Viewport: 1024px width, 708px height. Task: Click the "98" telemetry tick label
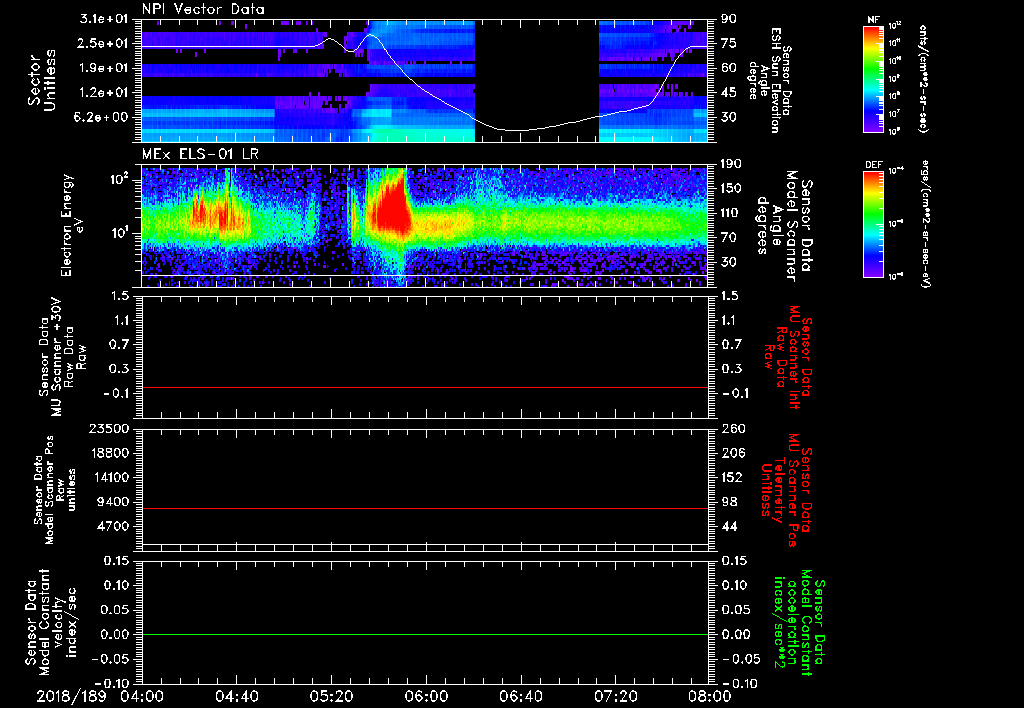(x=729, y=502)
